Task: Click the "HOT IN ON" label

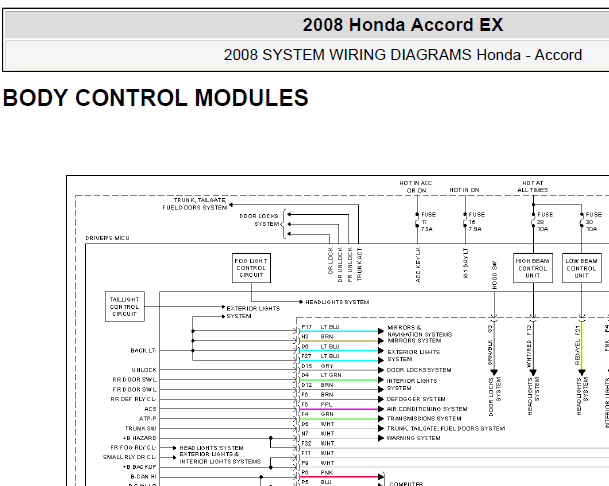Action: 465,190
